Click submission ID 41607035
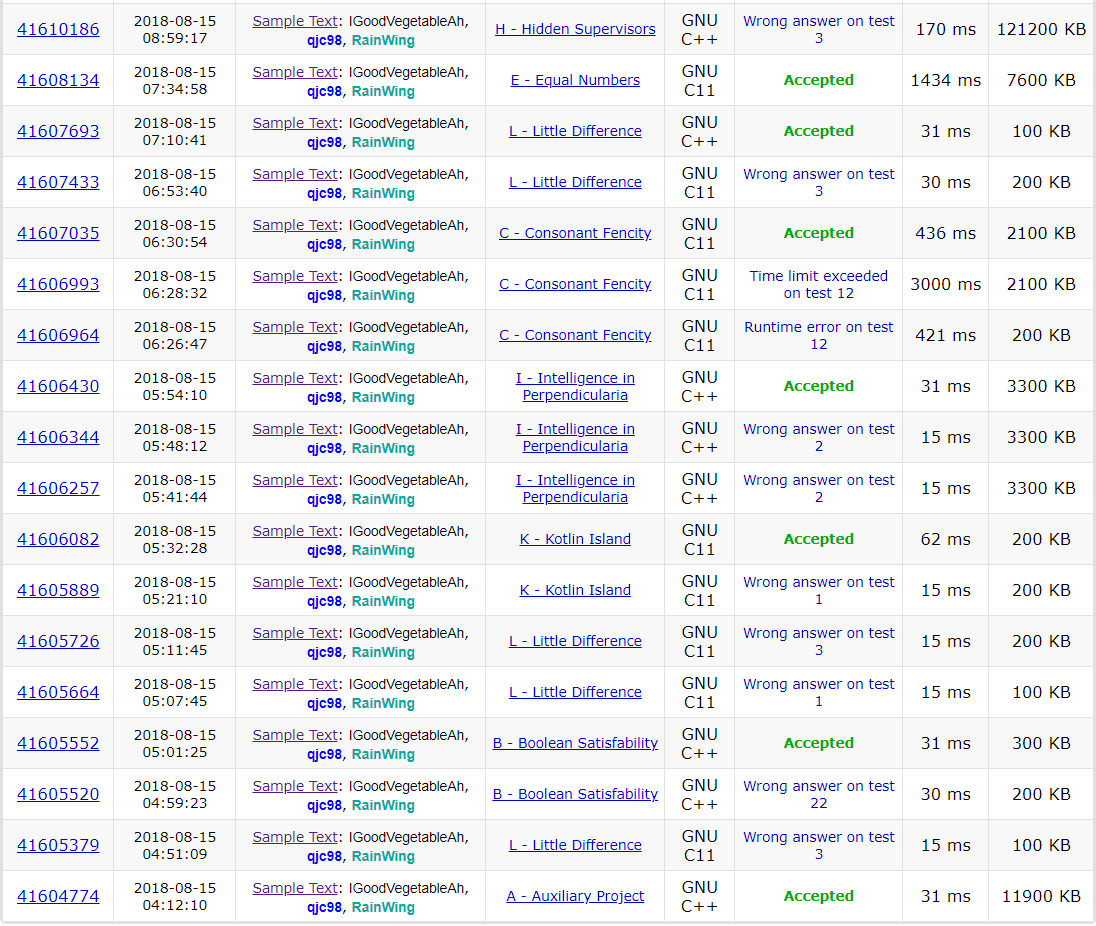This screenshot has height=926, width=1096. (58, 233)
